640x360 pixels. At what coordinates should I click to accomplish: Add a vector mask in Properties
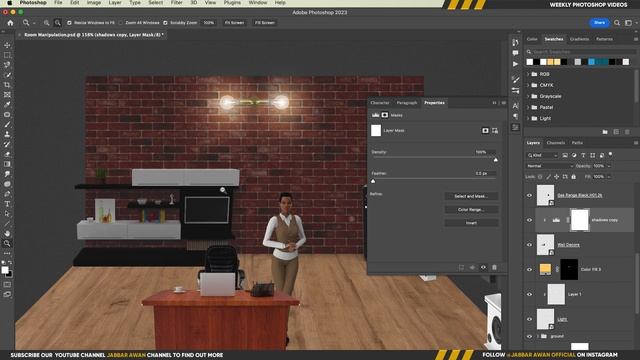[x=495, y=131]
